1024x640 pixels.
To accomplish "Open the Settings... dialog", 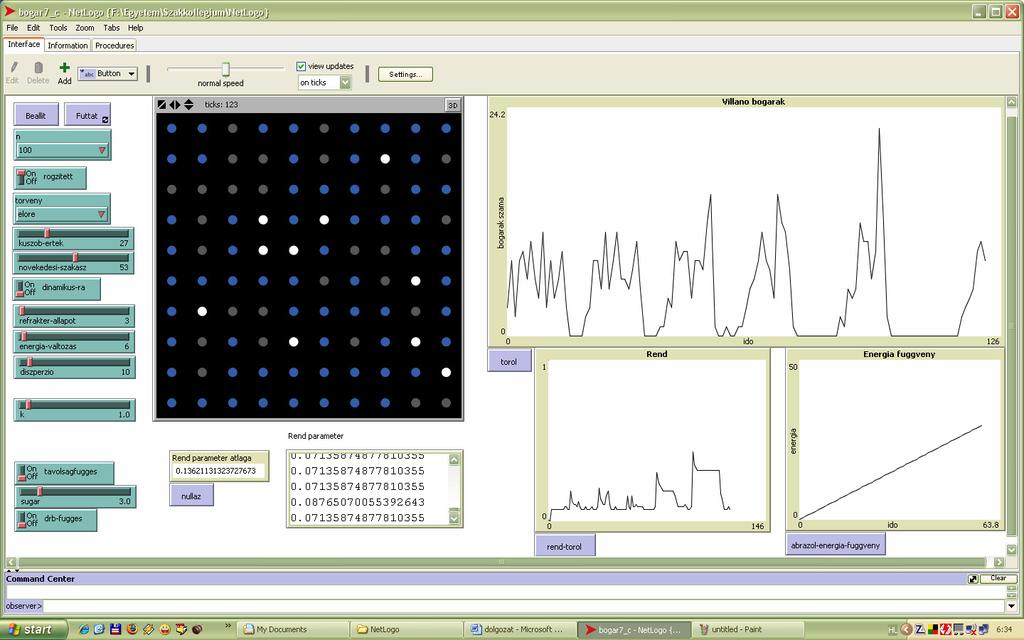I will [x=406, y=74].
